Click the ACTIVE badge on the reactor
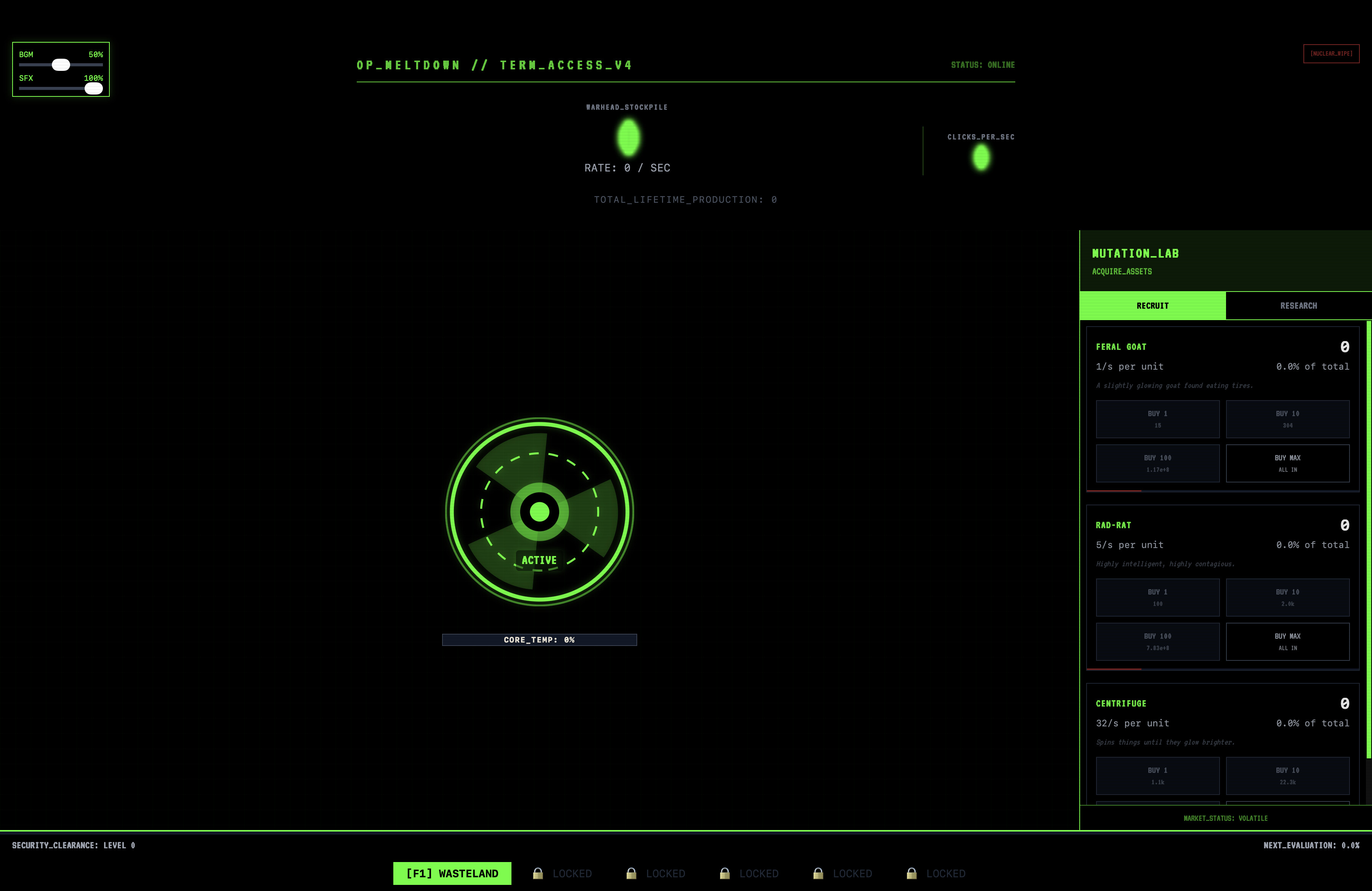 pyautogui.click(x=540, y=559)
